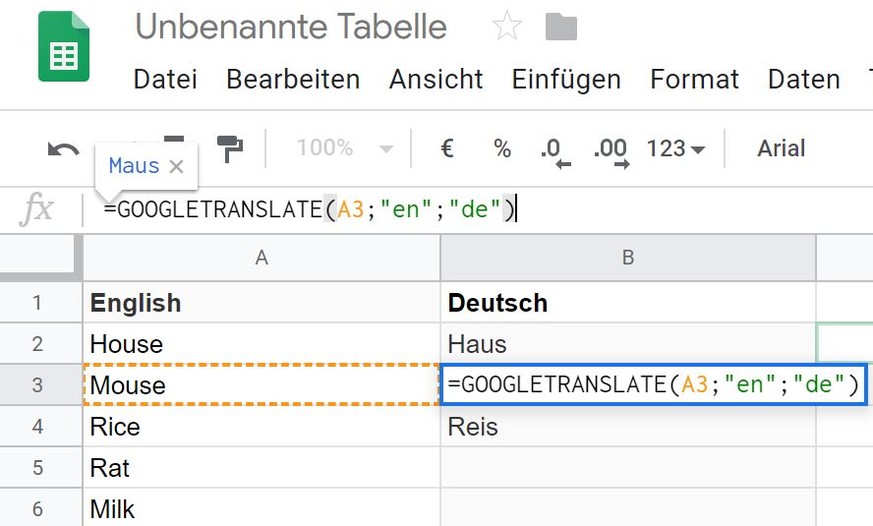Increase decimal places button
Image resolution: width=873 pixels, height=526 pixels.
[x=609, y=150]
